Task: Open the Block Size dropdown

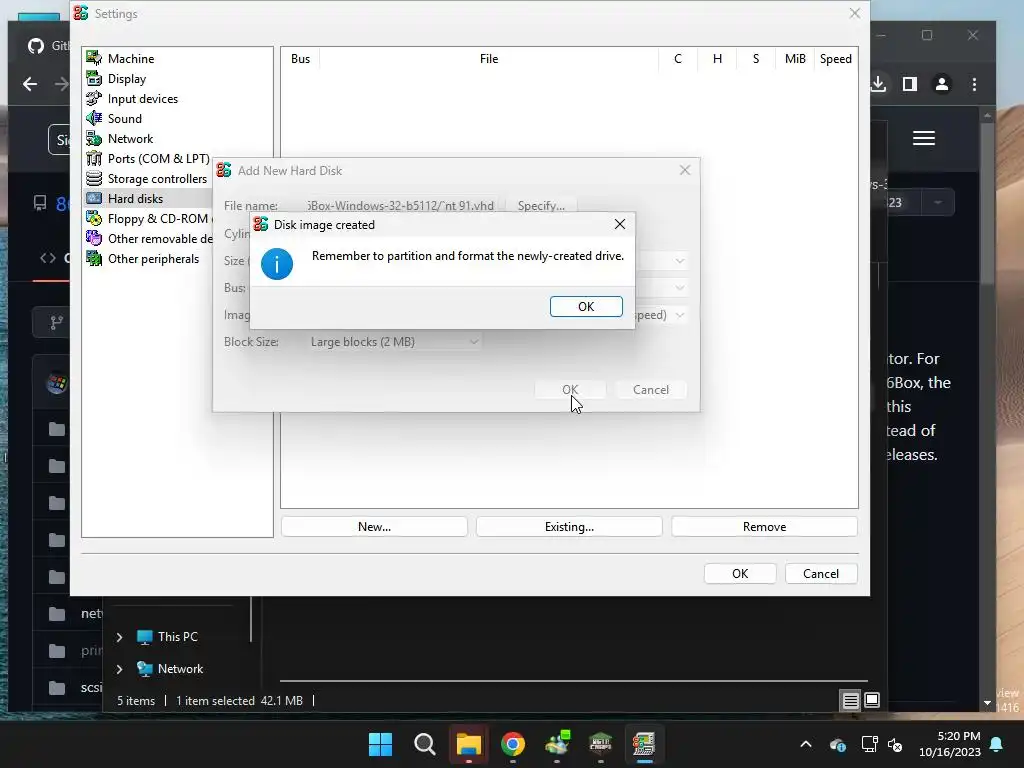Action: coord(394,342)
